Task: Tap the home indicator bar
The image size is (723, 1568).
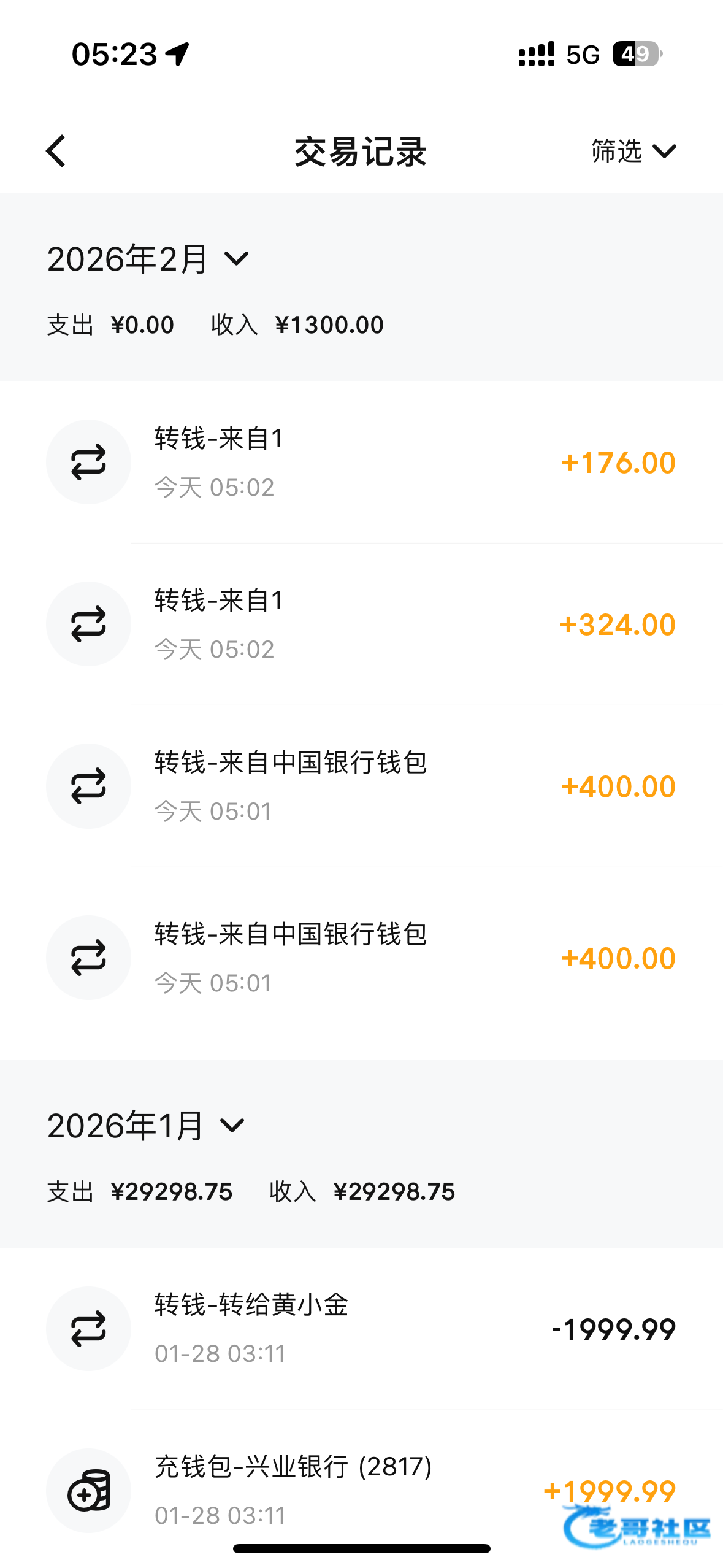Action: (x=361, y=1549)
